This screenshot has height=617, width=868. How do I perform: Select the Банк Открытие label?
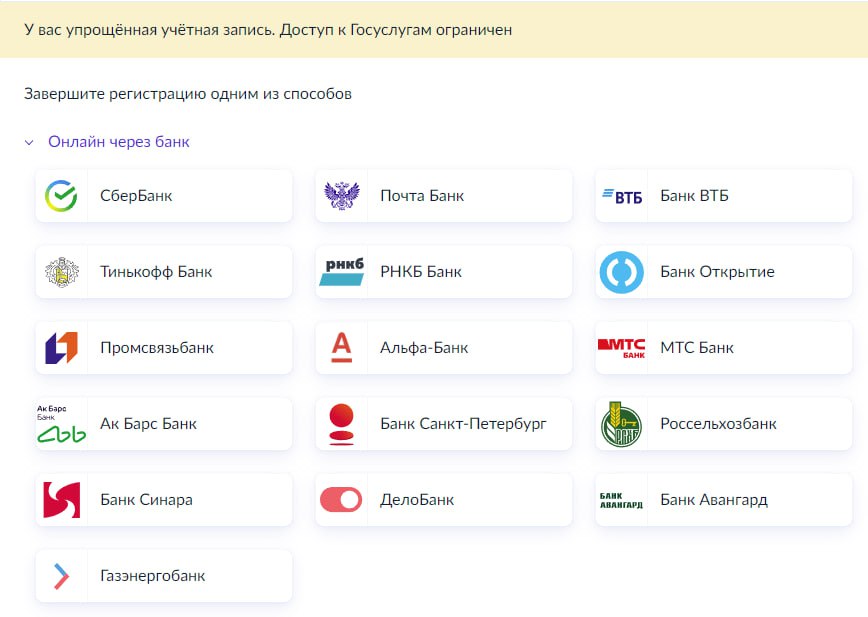717,272
